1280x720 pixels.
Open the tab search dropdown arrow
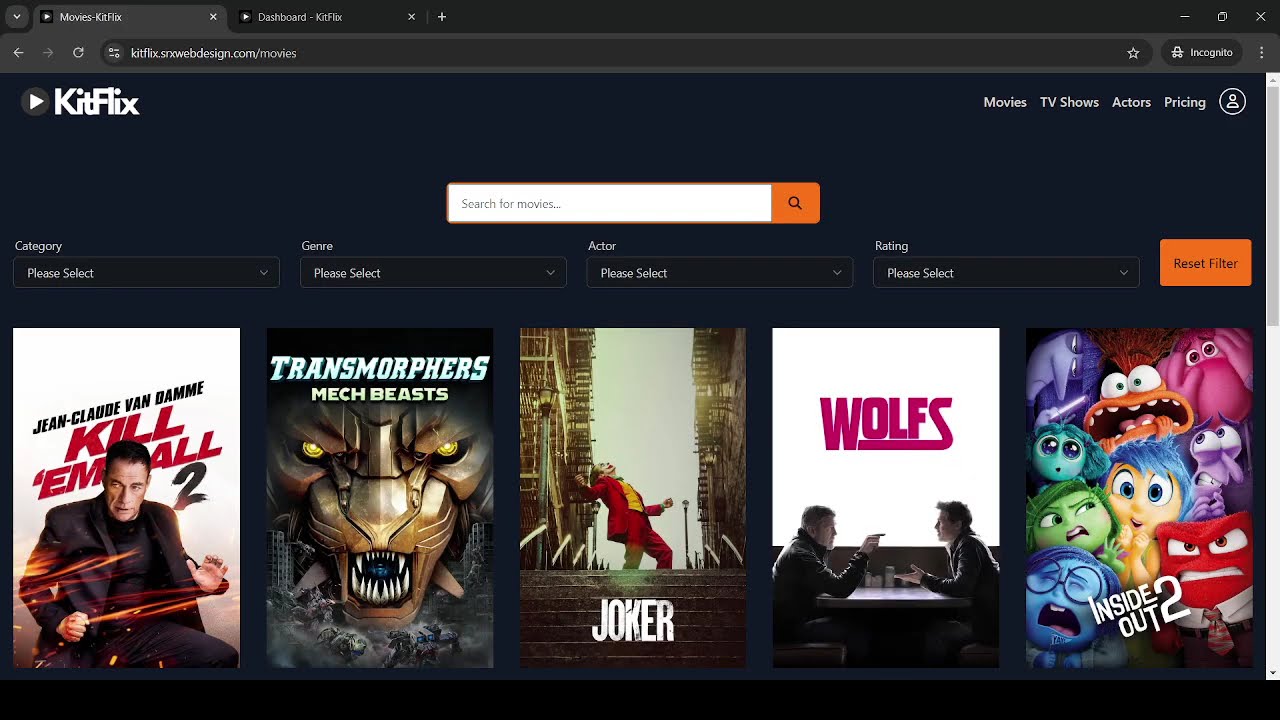coord(16,17)
